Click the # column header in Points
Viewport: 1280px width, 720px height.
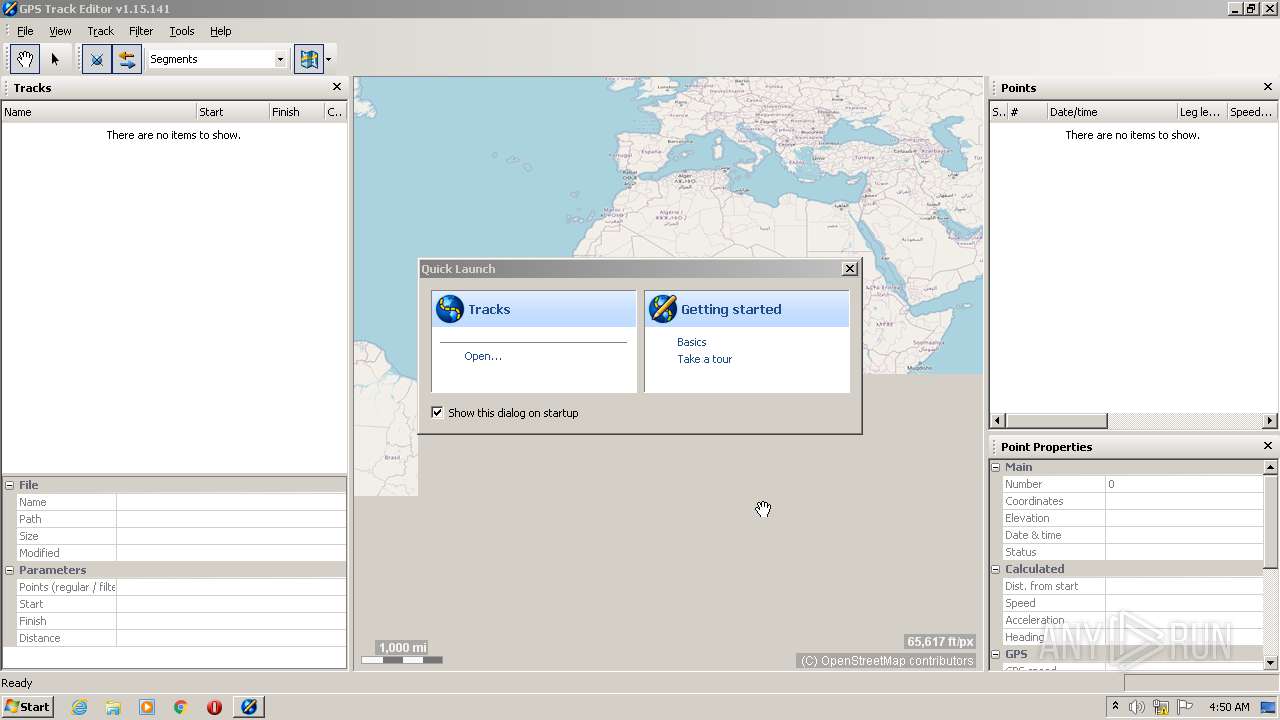pos(1027,112)
